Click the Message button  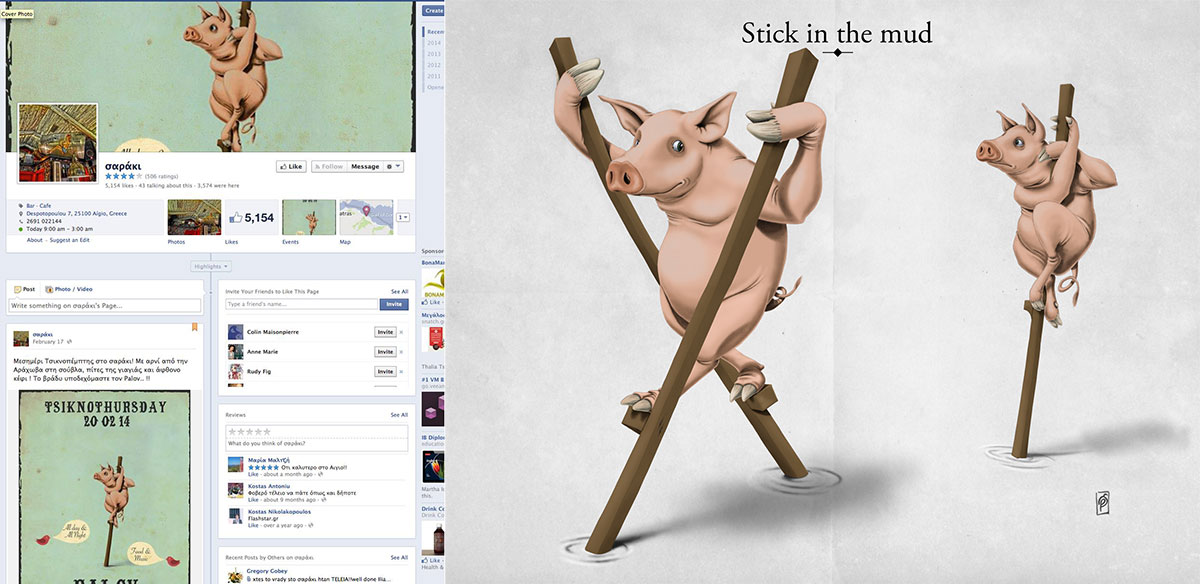pyautogui.click(x=365, y=166)
